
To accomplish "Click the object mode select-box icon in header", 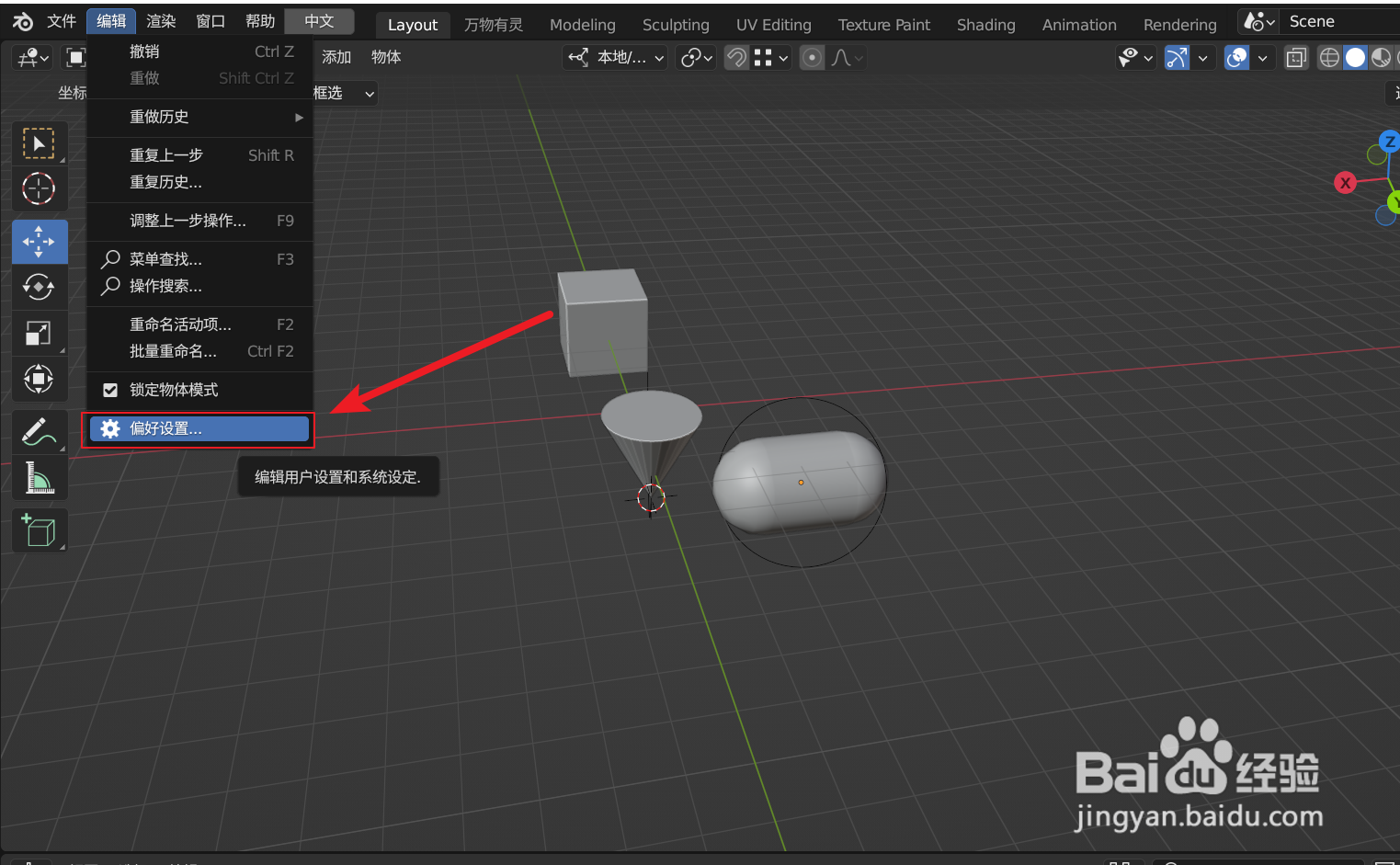I will 75,58.
